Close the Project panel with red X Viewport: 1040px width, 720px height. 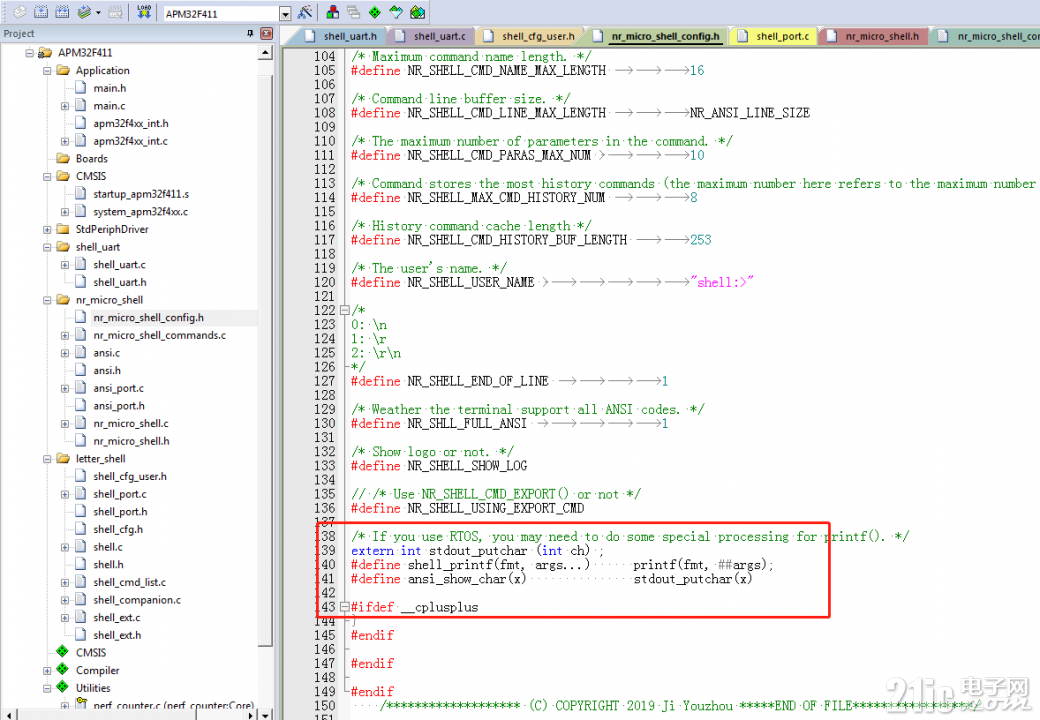(x=267, y=33)
